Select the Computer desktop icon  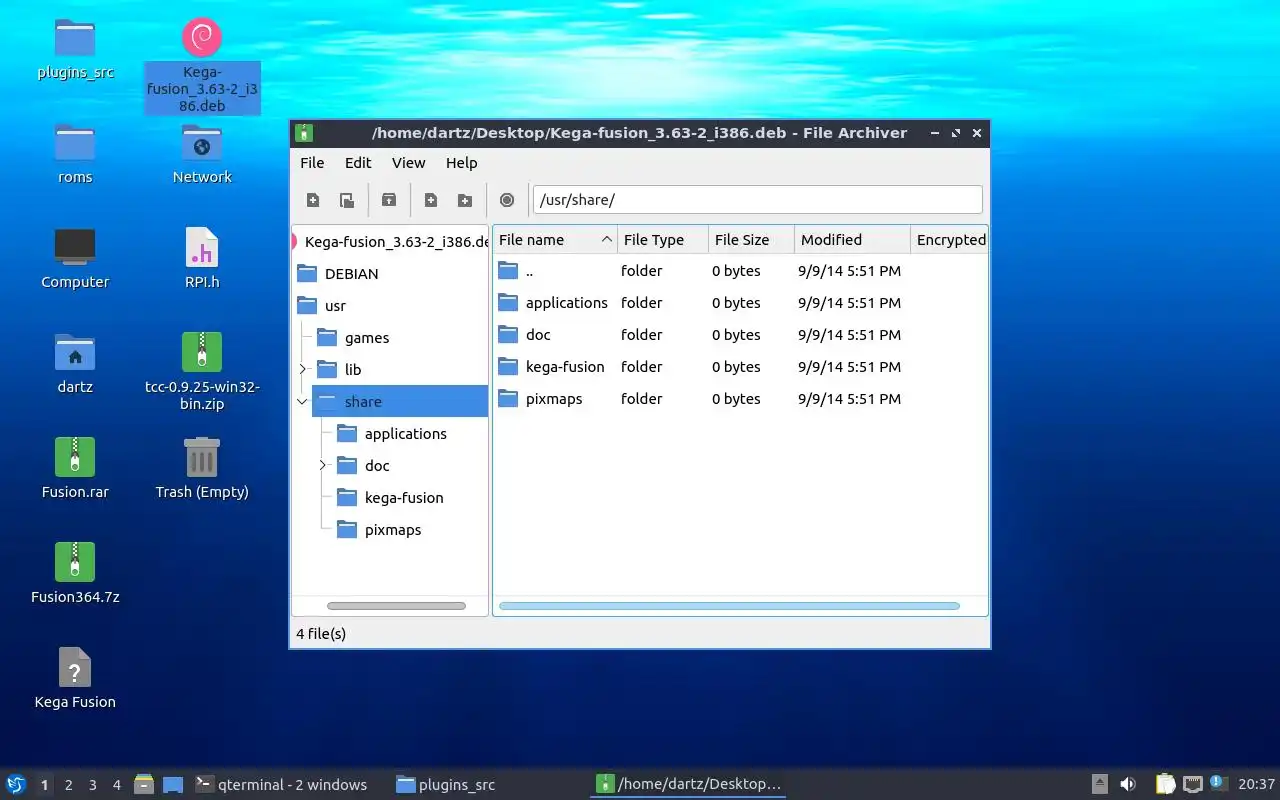[x=75, y=258]
